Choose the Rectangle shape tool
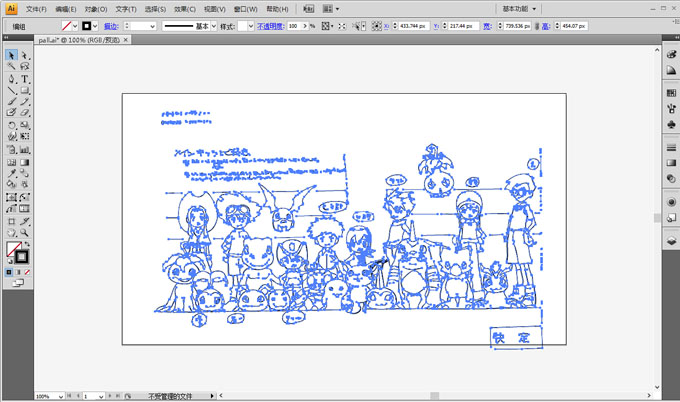The image size is (680, 402). 25,90
